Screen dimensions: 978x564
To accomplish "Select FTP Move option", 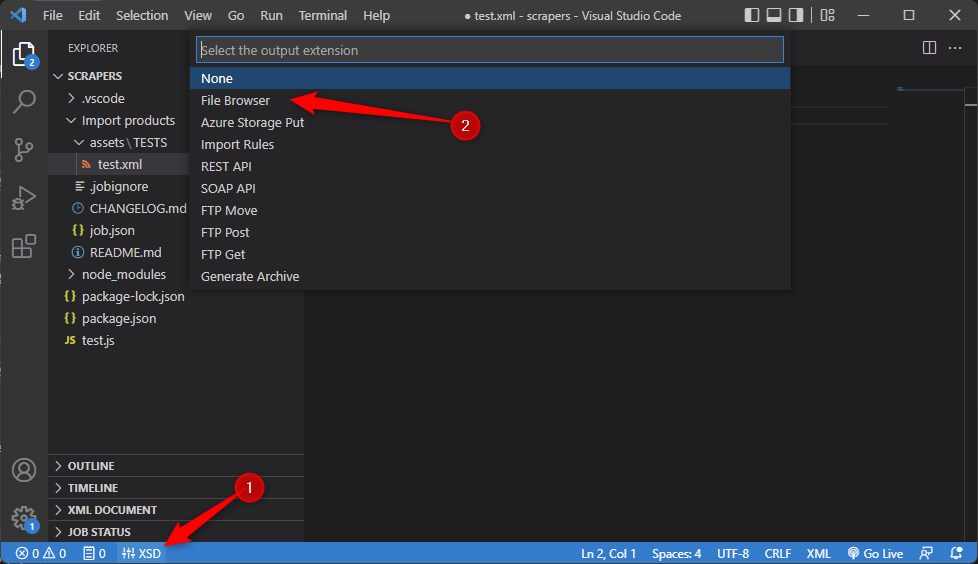I will point(490,210).
